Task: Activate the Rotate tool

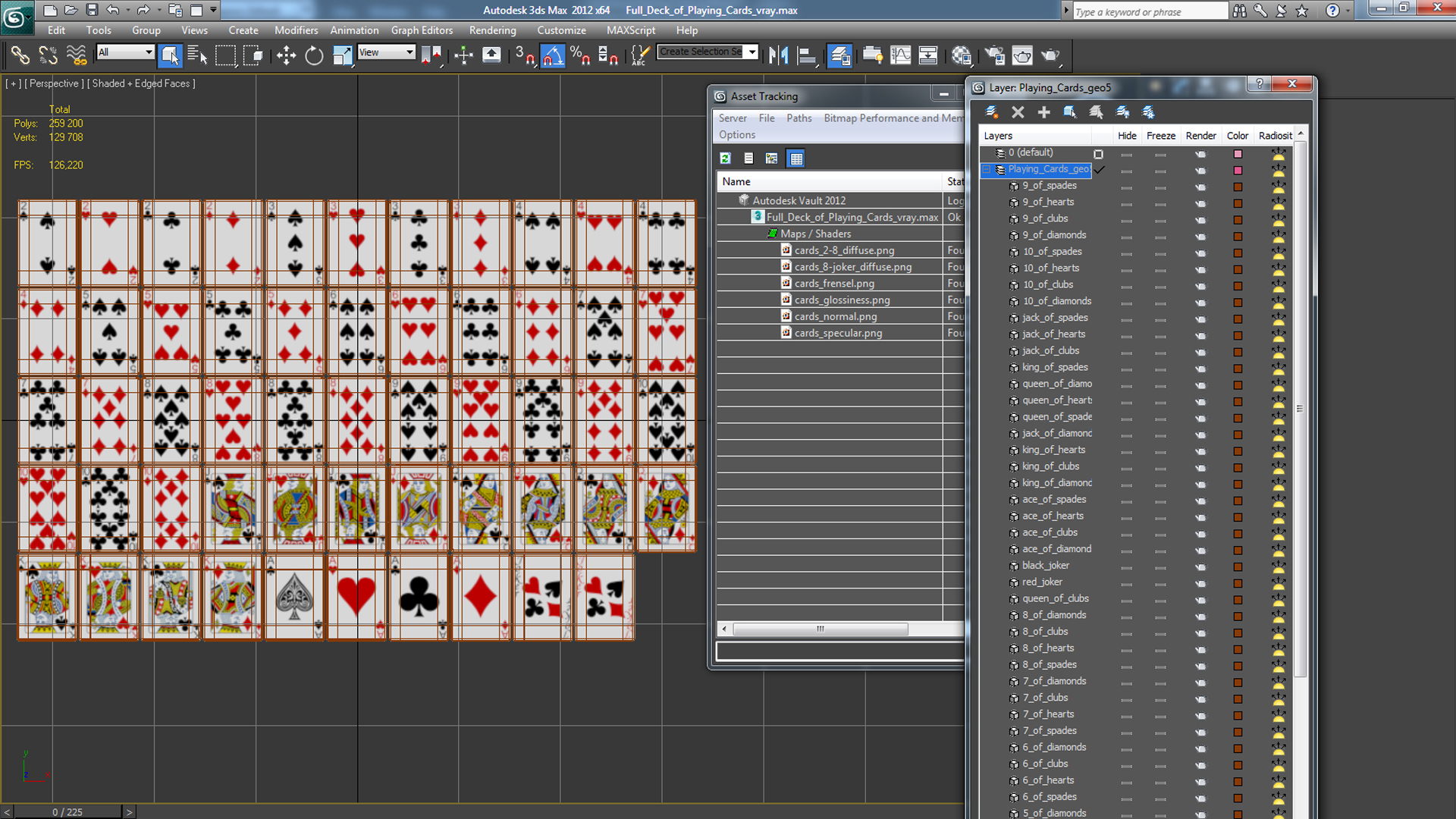Action: 314,55
